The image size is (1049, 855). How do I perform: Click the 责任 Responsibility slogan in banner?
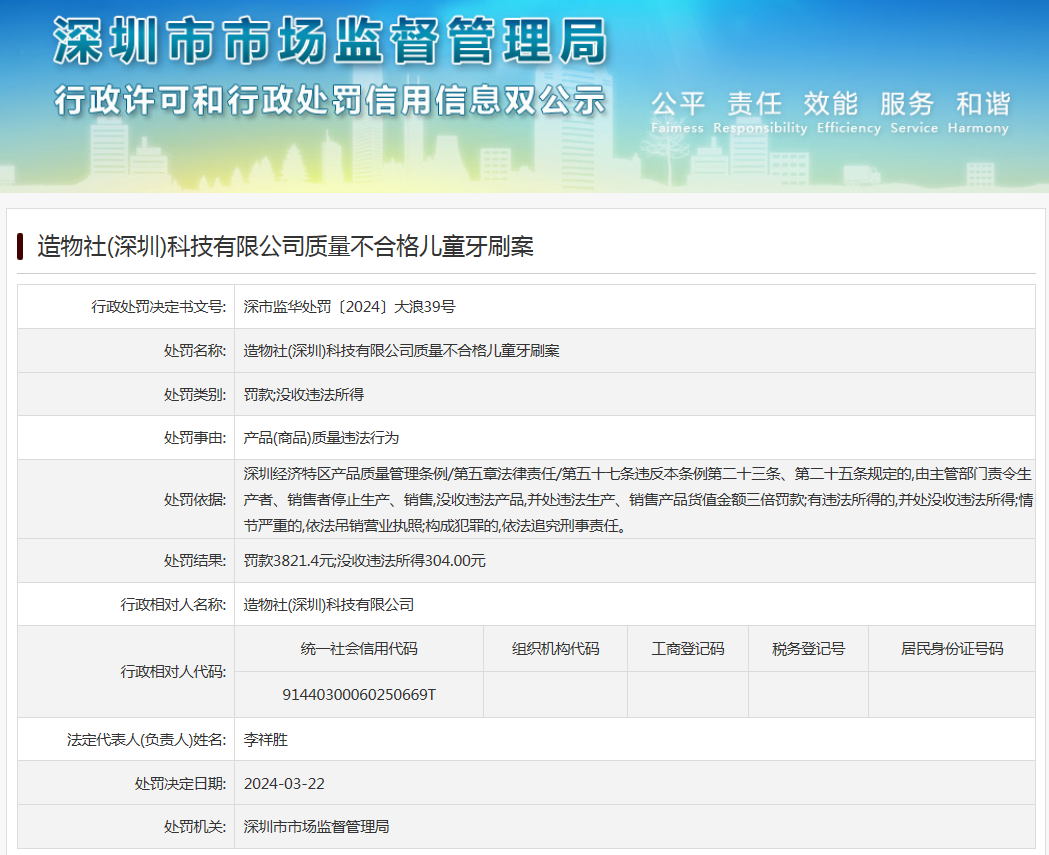click(760, 112)
